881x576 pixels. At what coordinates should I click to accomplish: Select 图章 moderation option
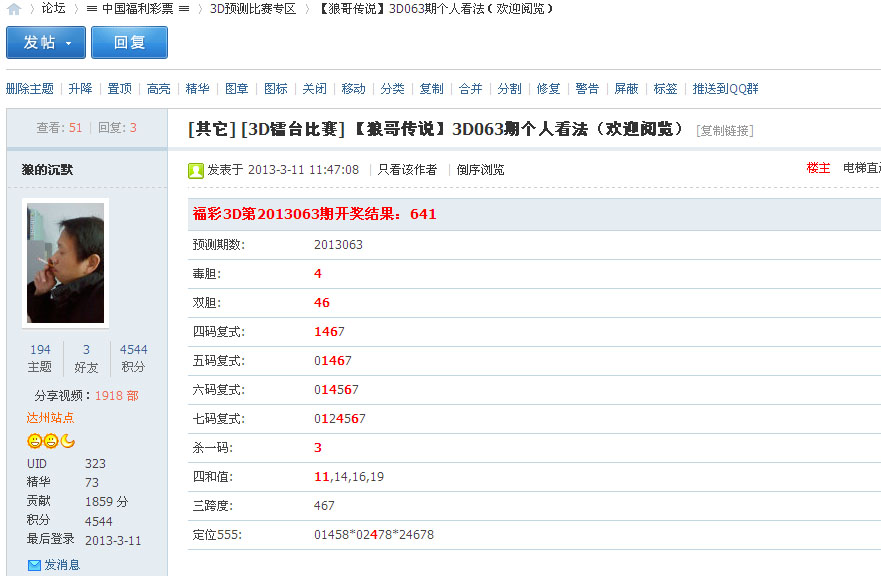237,88
